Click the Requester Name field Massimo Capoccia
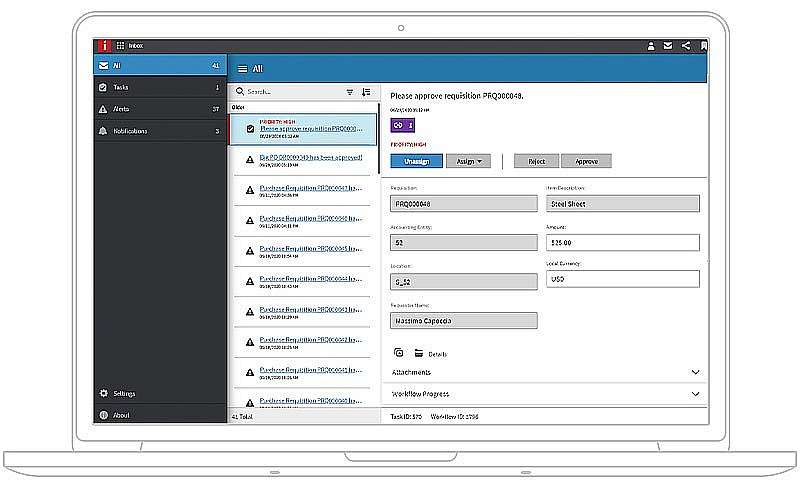 point(464,321)
